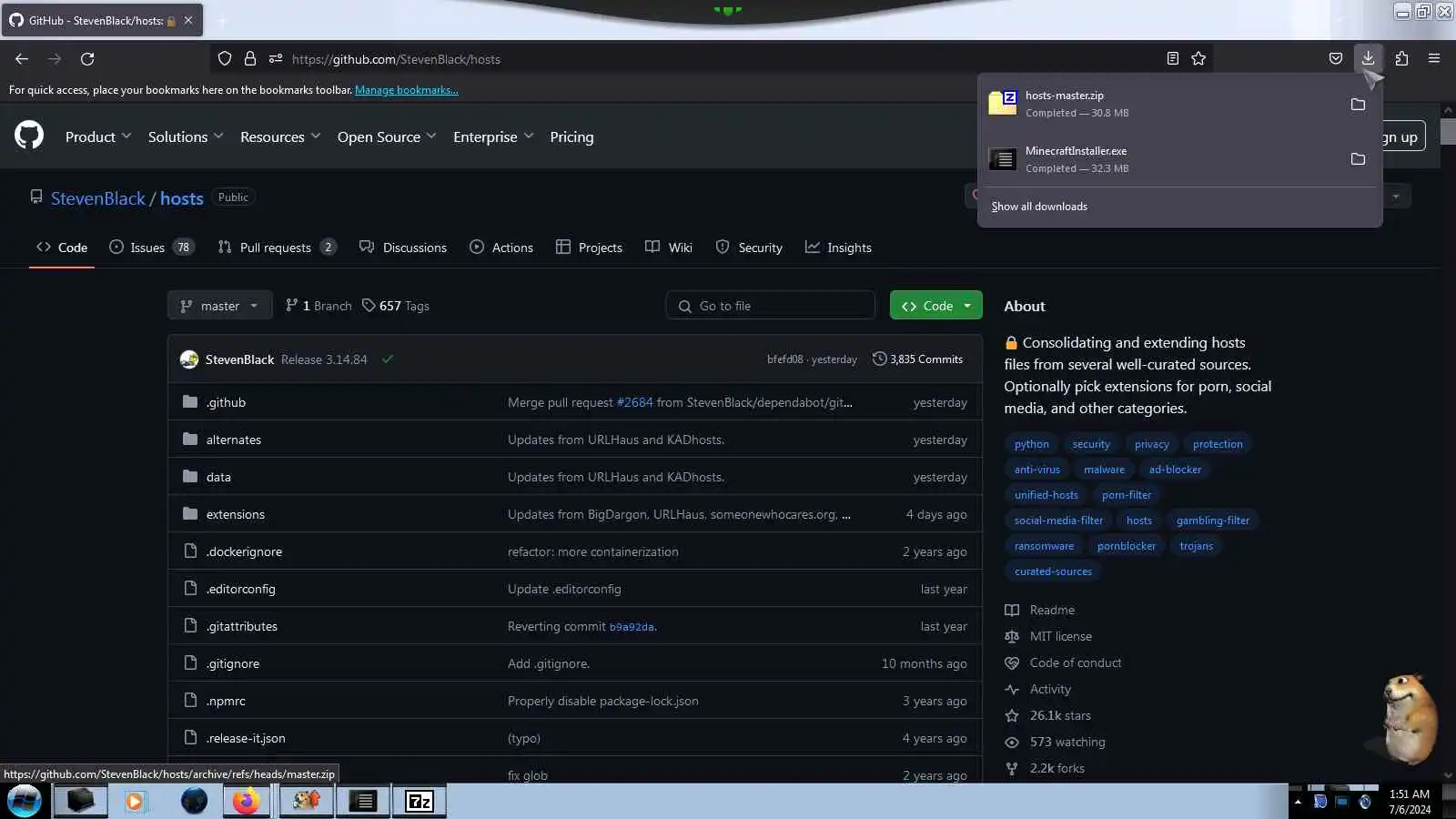This screenshot has height=819, width=1456.
Task: Open the .editorconfig file
Action: tap(240, 589)
